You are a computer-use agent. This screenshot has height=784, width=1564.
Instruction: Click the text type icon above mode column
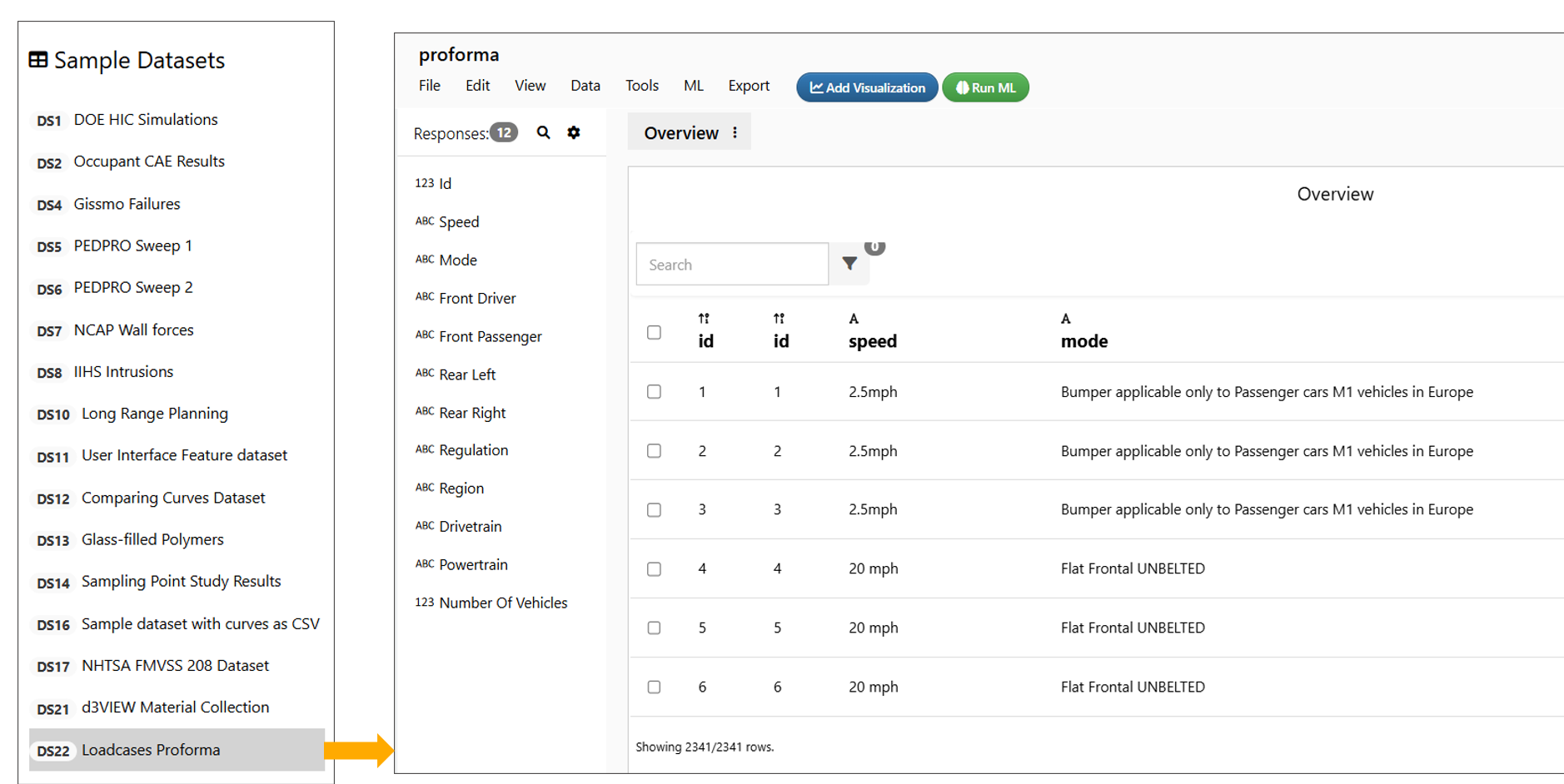pos(1065,319)
